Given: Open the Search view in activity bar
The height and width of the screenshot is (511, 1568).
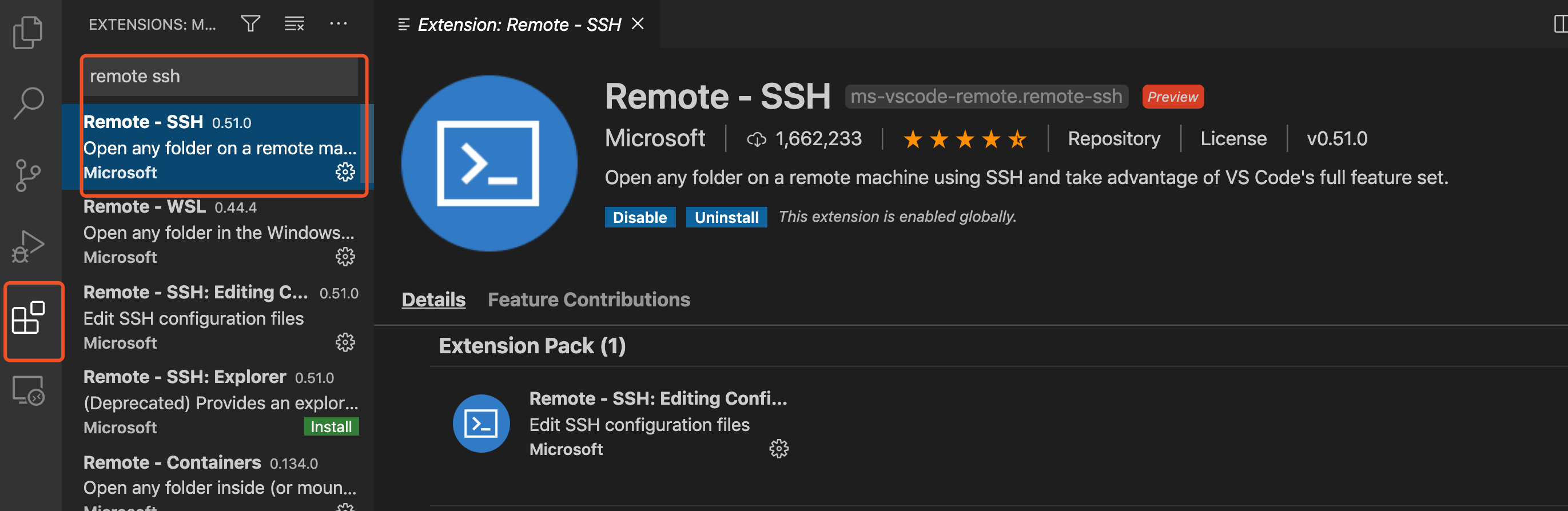Looking at the screenshot, I should point(28,103).
